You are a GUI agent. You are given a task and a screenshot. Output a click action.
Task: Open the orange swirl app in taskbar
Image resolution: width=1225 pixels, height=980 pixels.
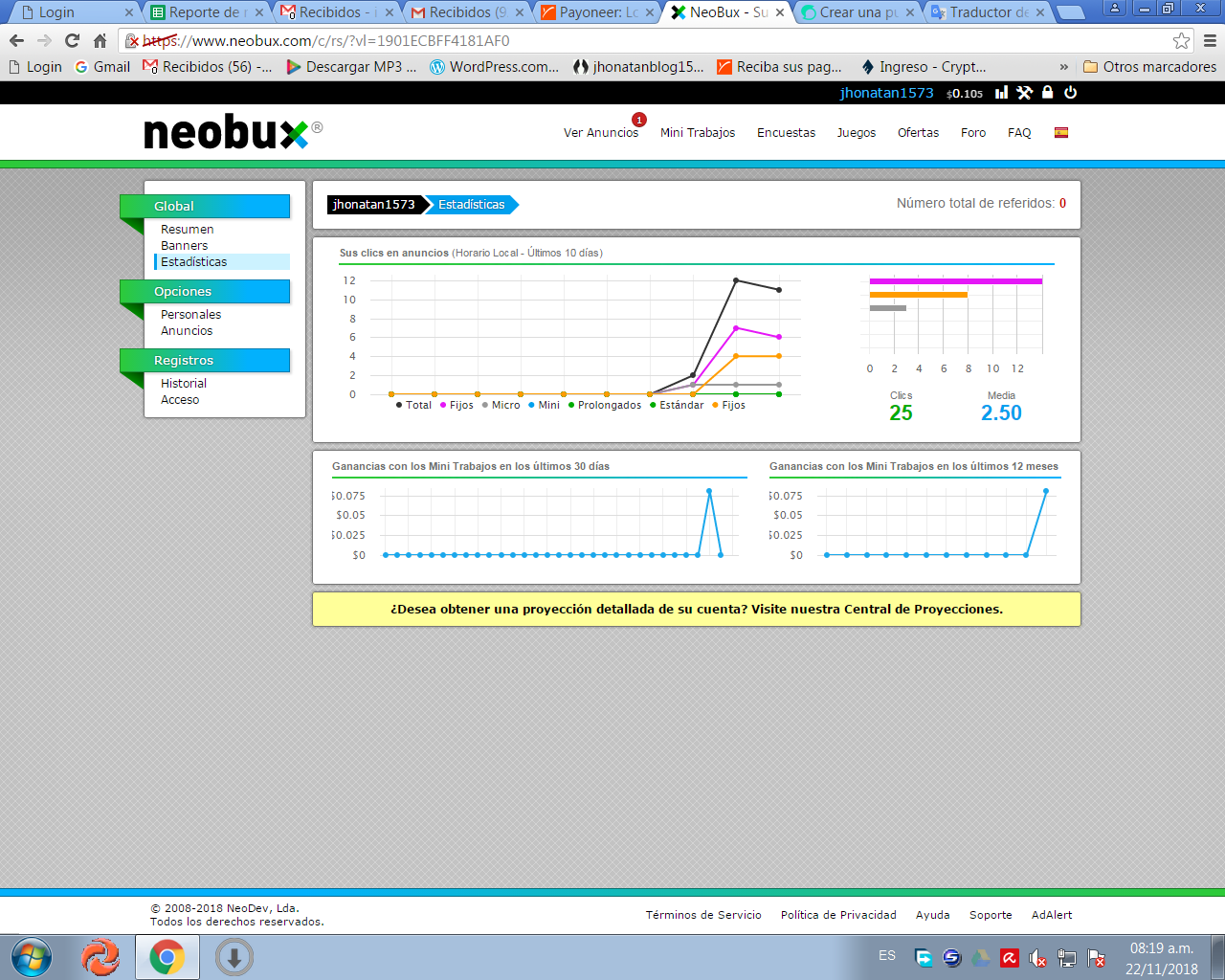point(100,957)
